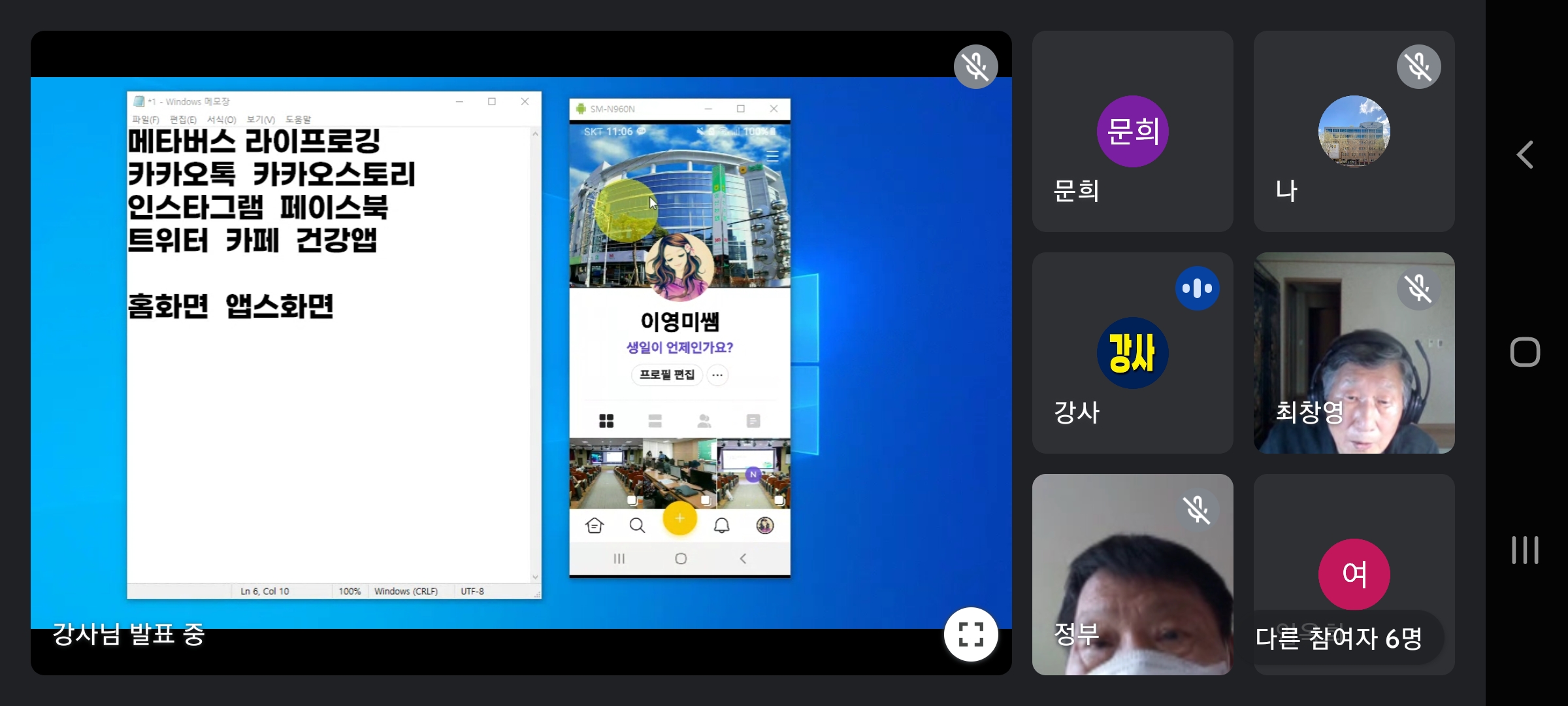Image resolution: width=1568 pixels, height=706 pixels.
Task: Minimize the SM-N960N mirror window
Action: [708, 109]
